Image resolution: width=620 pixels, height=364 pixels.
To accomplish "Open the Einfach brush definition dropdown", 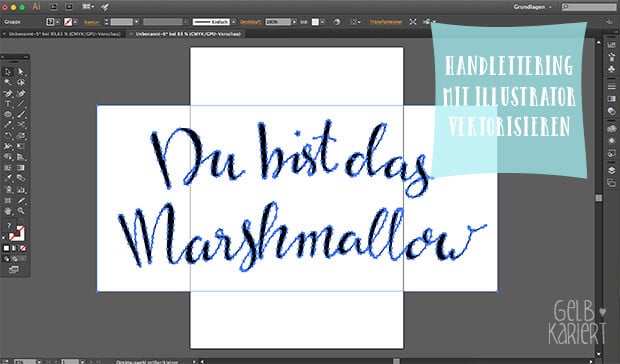I will [234, 22].
